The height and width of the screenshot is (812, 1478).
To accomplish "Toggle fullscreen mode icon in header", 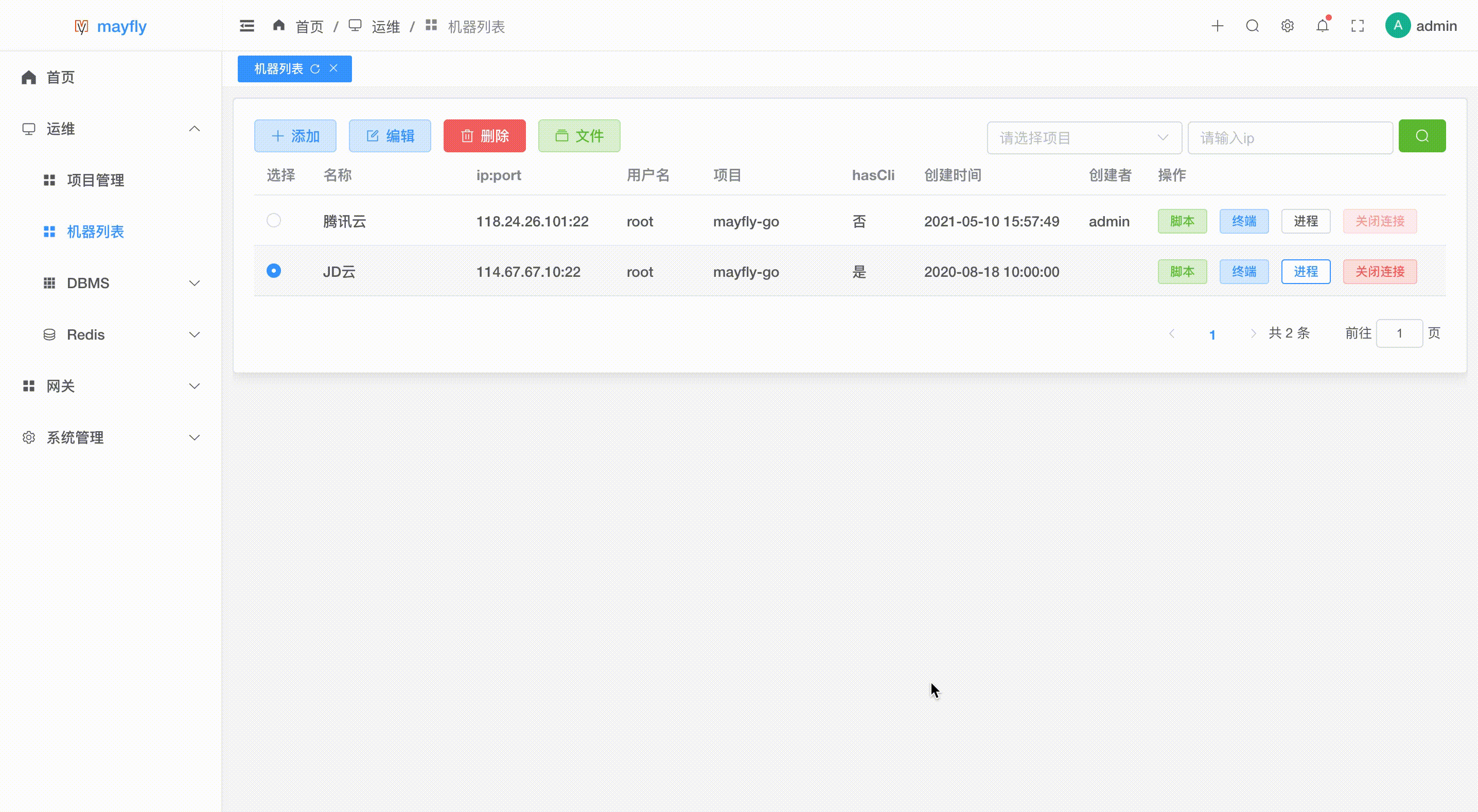I will pyautogui.click(x=1357, y=26).
